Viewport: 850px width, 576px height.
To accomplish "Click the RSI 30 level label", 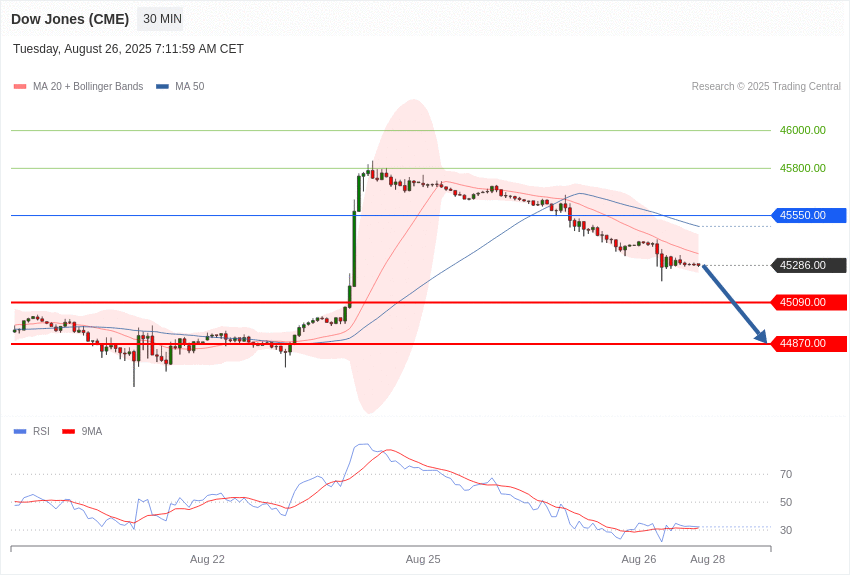I will coord(786,530).
